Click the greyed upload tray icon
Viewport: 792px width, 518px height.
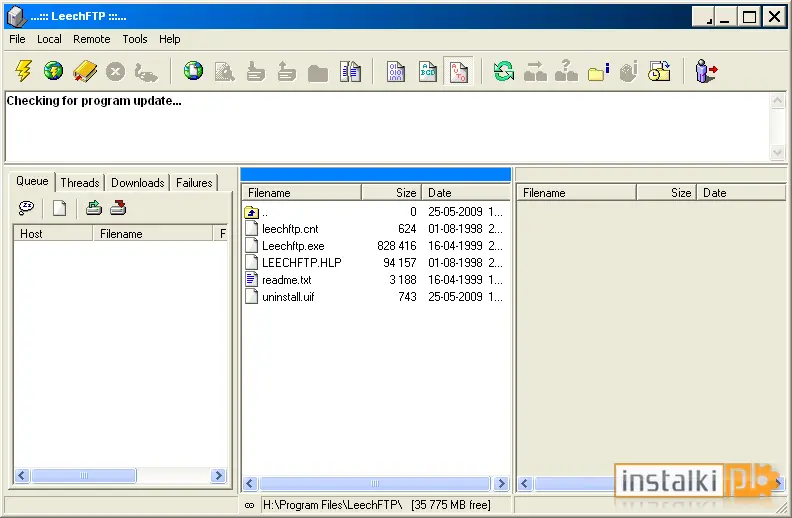[x=286, y=72]
